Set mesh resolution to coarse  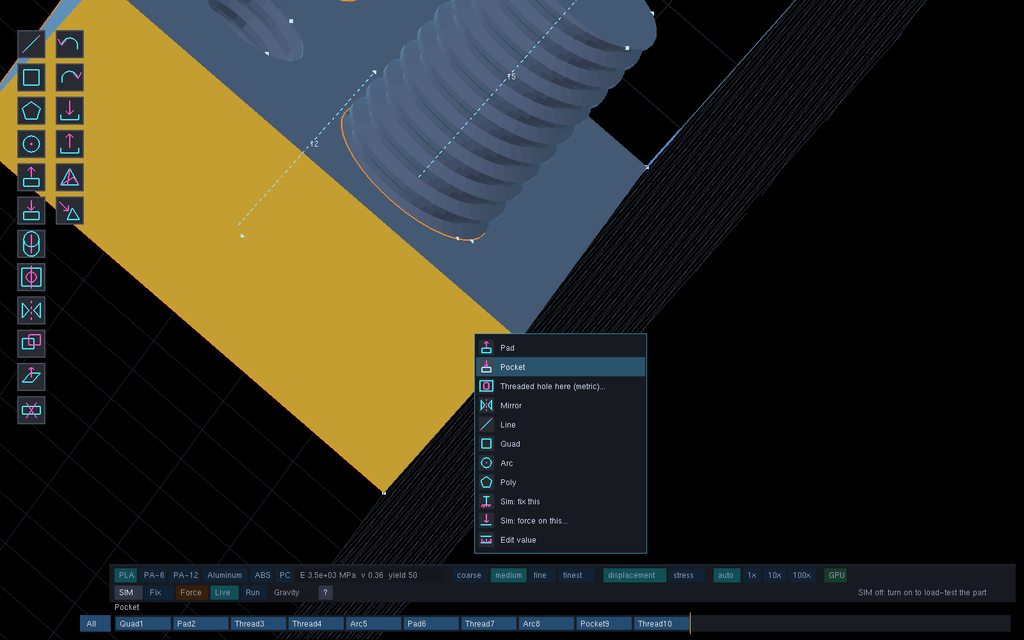tap(469, 575)
